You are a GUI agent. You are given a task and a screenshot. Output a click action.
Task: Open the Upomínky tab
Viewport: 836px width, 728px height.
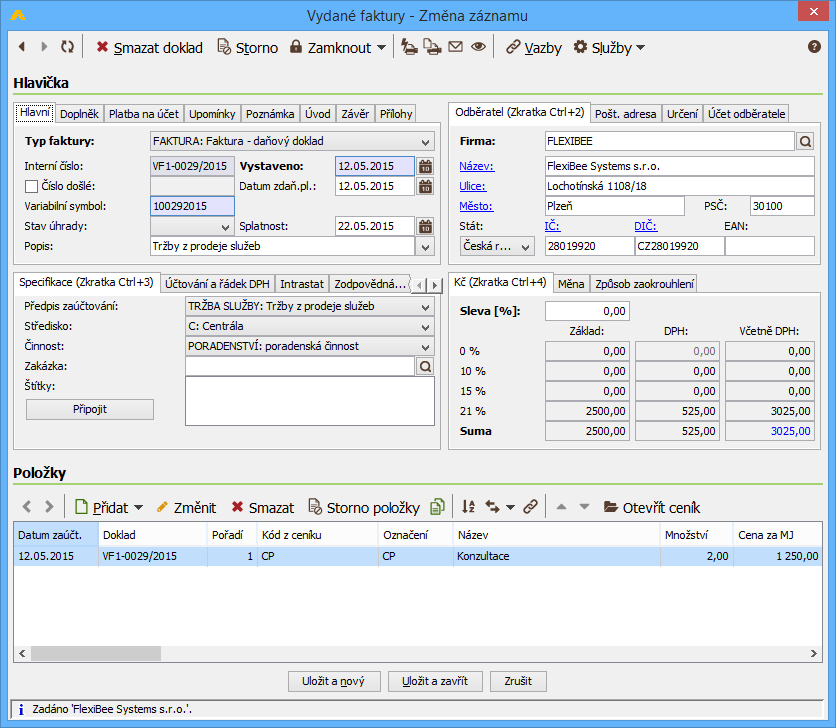[212, 114]
